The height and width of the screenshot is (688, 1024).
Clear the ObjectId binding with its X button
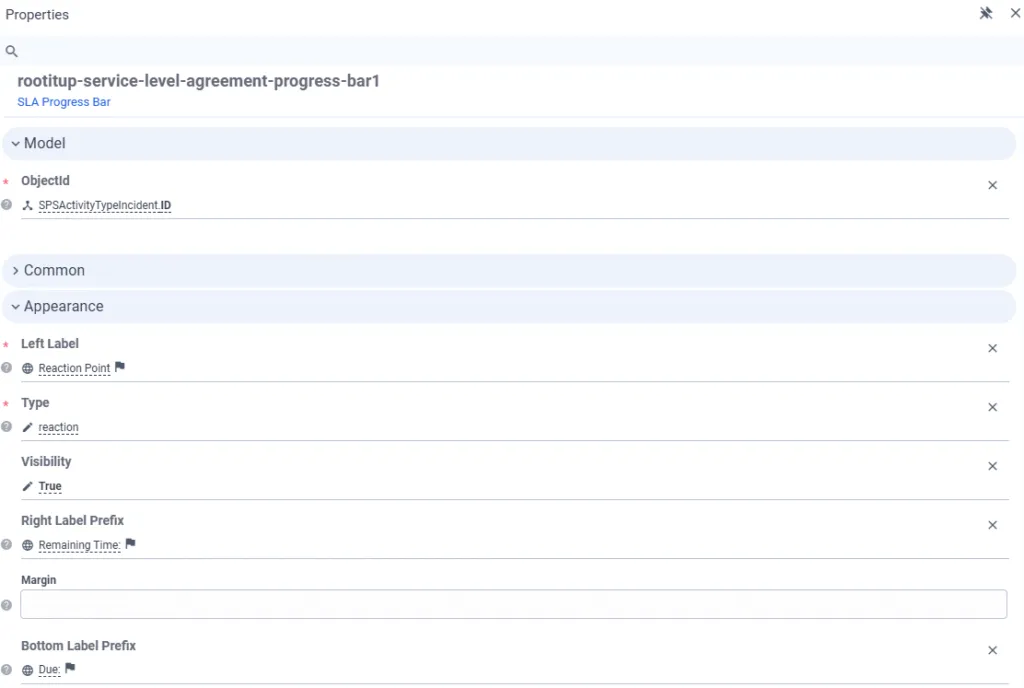[x=992, y=185]
